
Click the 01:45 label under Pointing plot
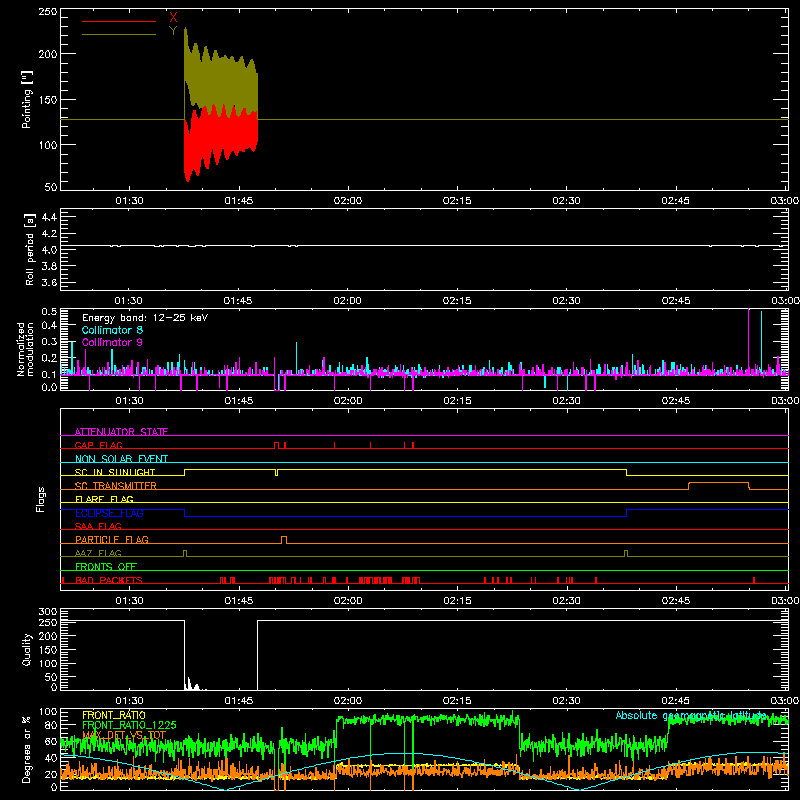pyautogui.click(x=239, y=201)
